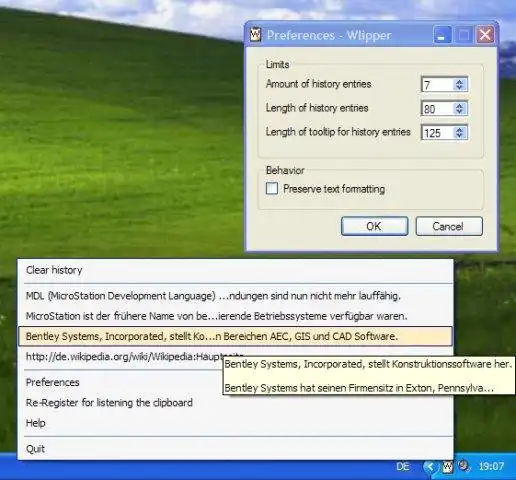Choose Re-Register for listening the clipboard
The height and width of the screenshot is (480, 516).
pos(235,403)
